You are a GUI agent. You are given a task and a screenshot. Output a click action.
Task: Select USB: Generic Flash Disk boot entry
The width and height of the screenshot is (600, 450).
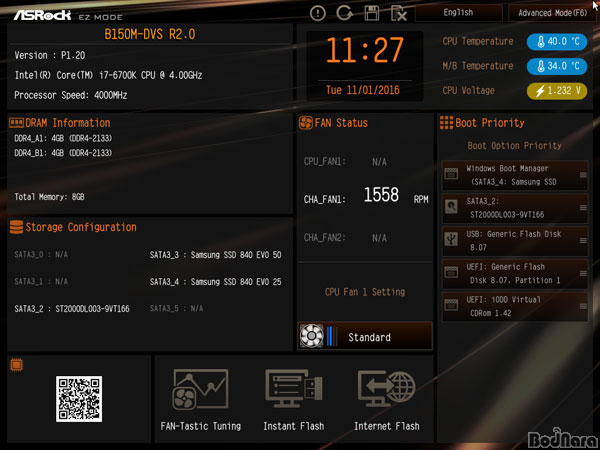click(x=515, y=241)
